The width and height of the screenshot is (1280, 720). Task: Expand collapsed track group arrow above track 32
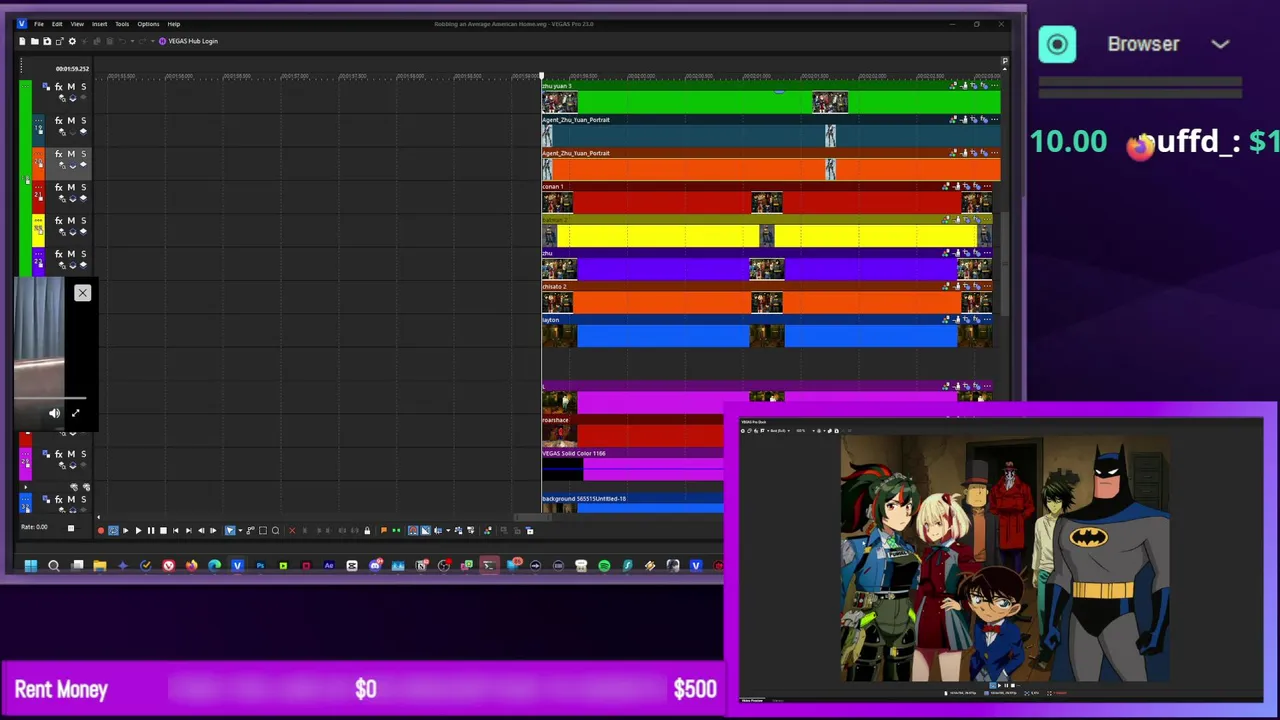[x=25, y=487]
